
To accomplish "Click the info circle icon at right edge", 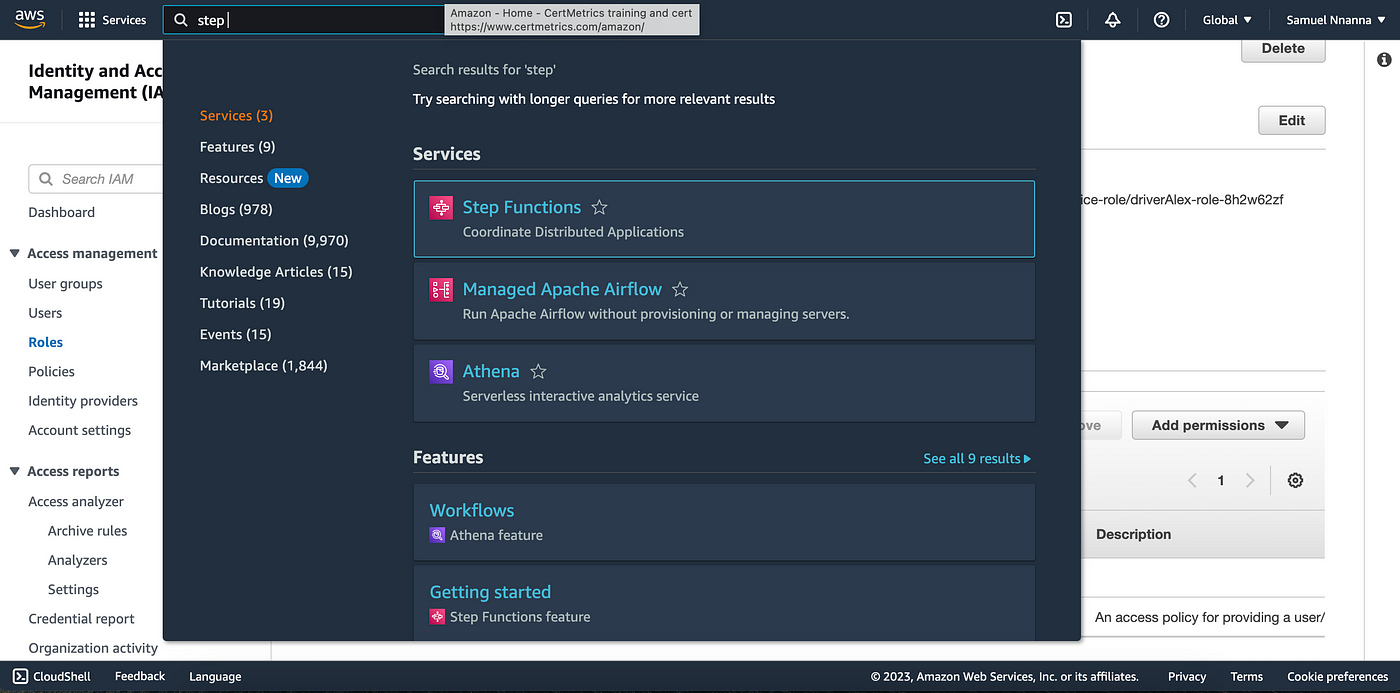I will pos(1384,60).
